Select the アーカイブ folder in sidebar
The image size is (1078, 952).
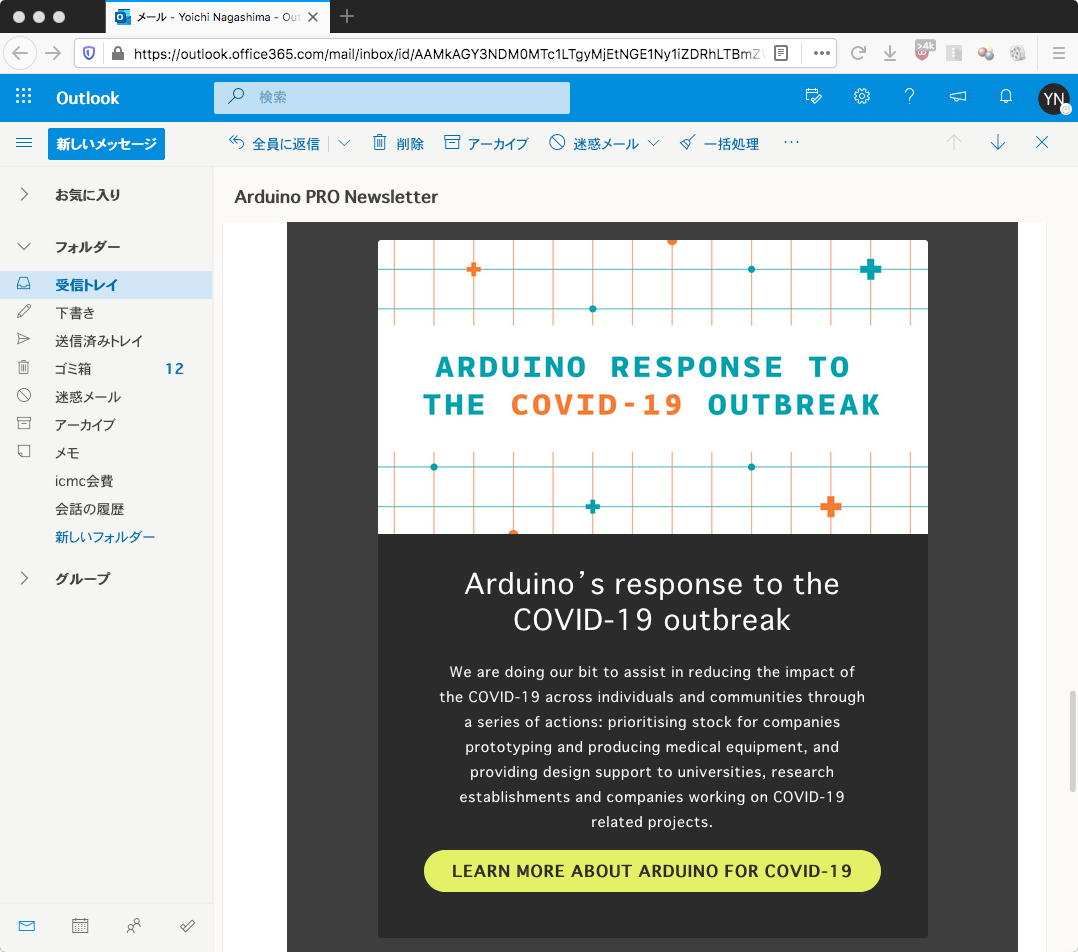[106, 425]
